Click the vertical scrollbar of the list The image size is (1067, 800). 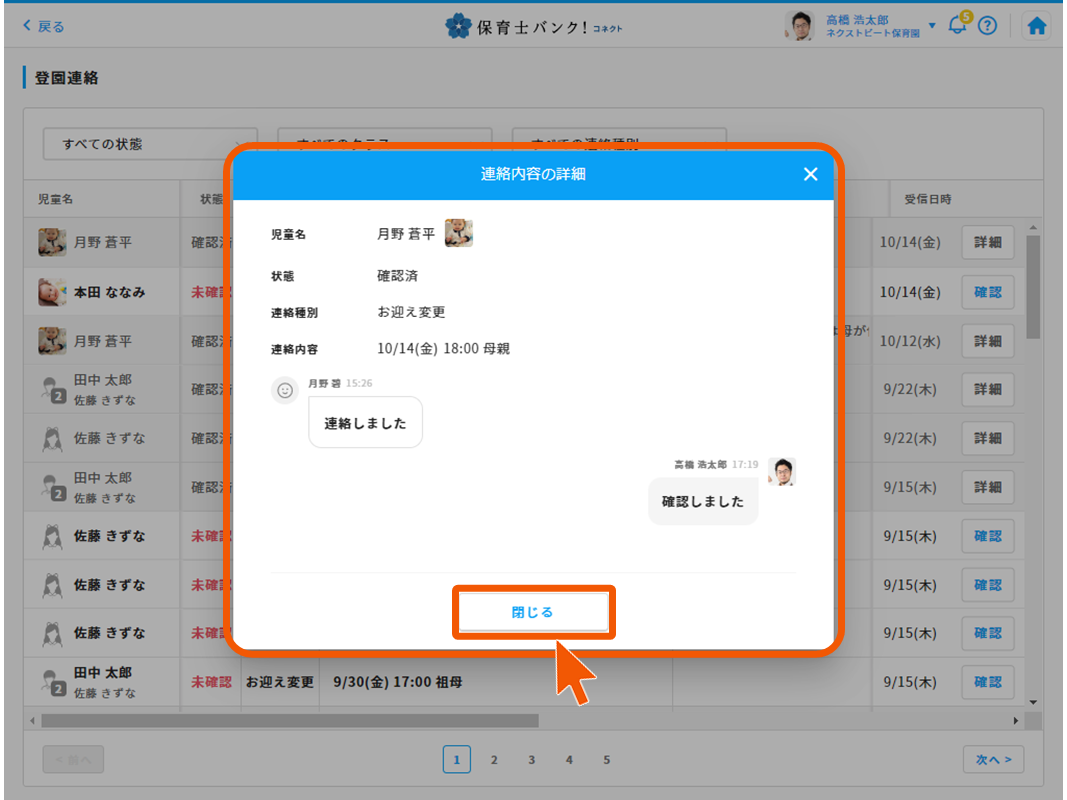click(1032, 290)
